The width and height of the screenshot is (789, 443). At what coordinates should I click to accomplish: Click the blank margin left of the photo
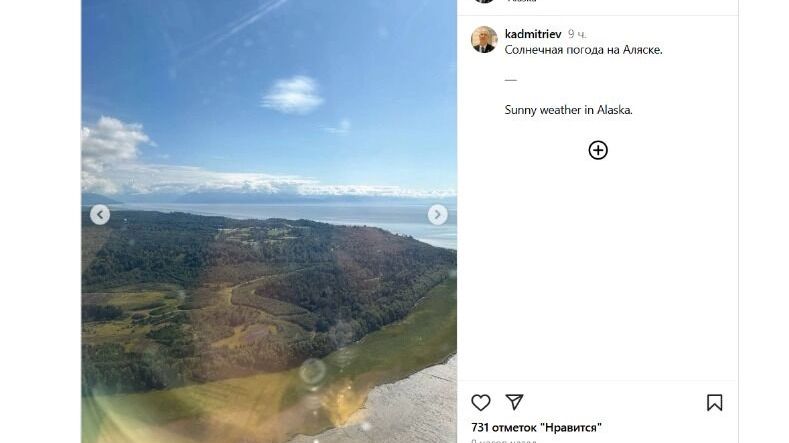coord(40,222)
